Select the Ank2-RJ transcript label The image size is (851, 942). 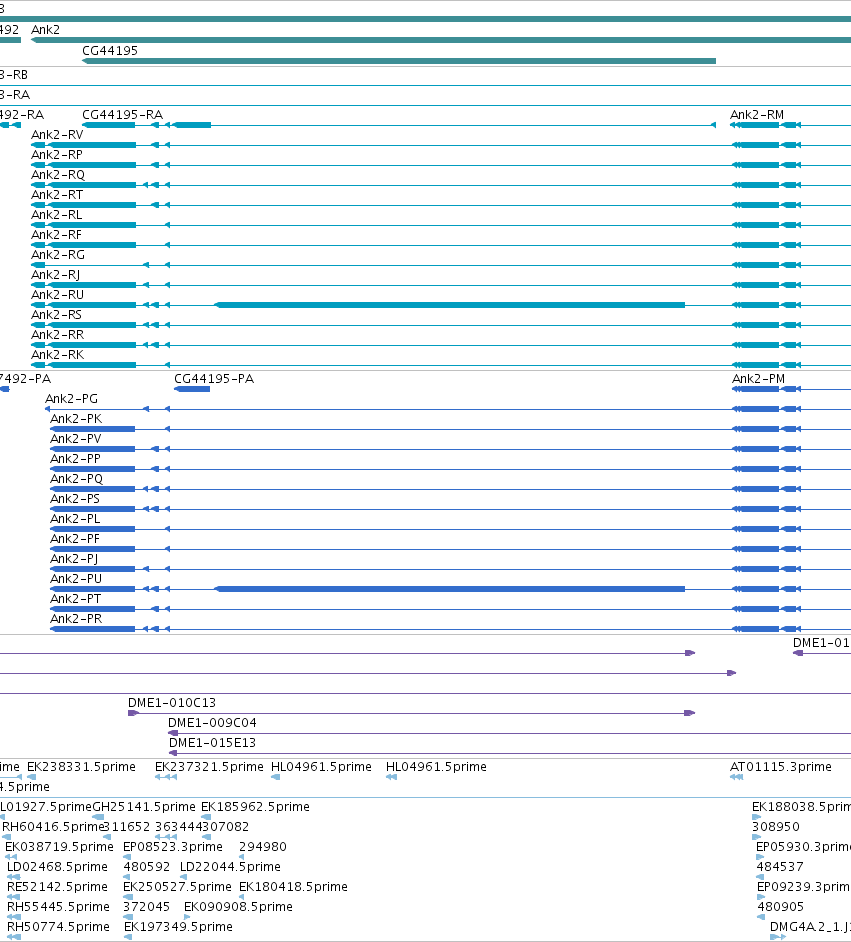tap(55, 275)
